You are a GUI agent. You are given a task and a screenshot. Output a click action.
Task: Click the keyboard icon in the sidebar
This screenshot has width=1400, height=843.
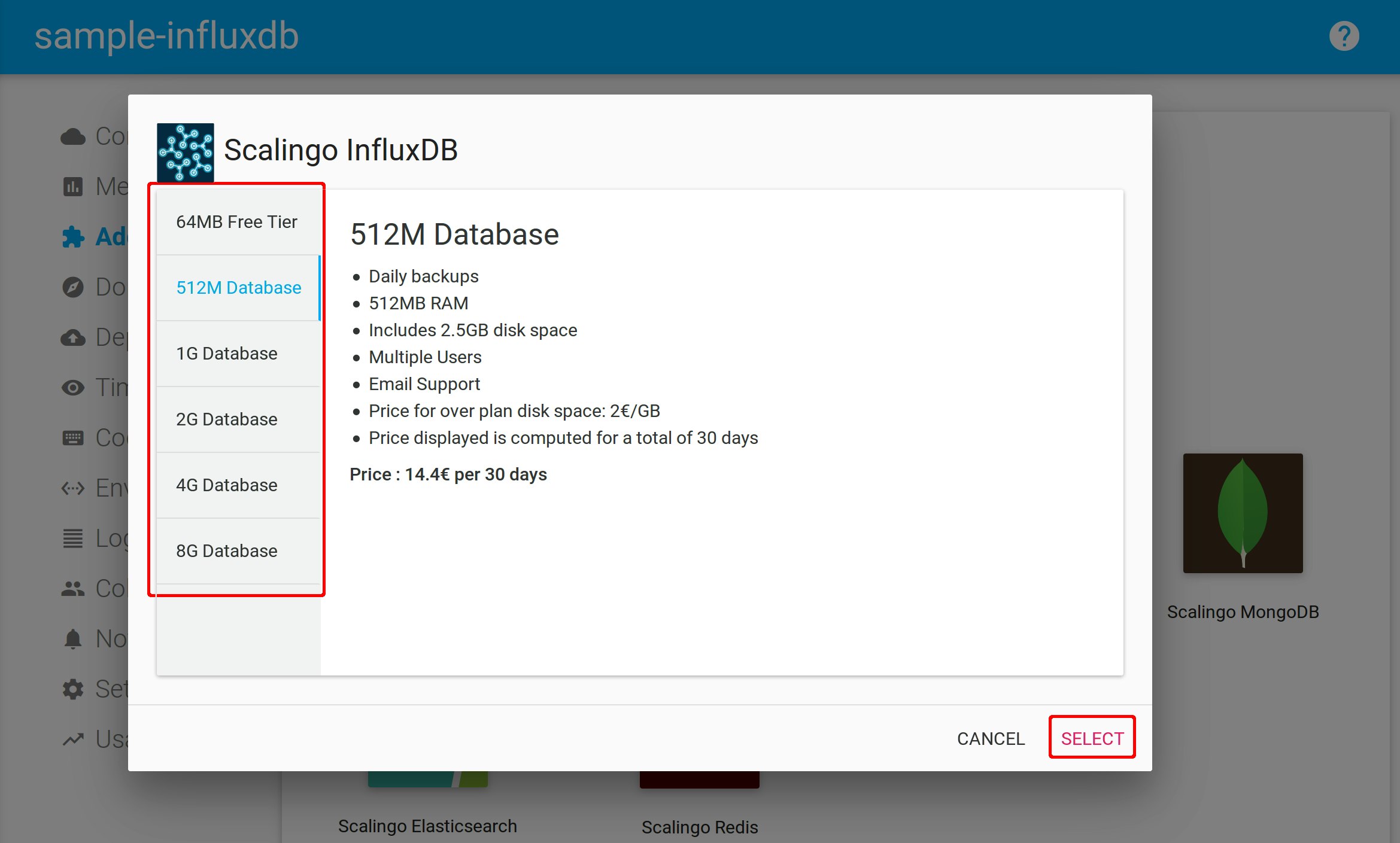[73, 438]
